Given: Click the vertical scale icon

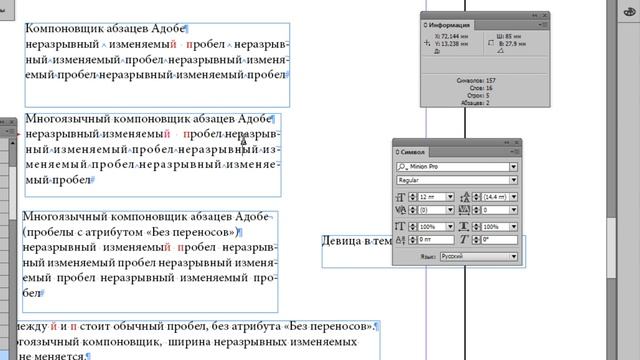Looking at the screenshot, I should click(x=400, y=227).
